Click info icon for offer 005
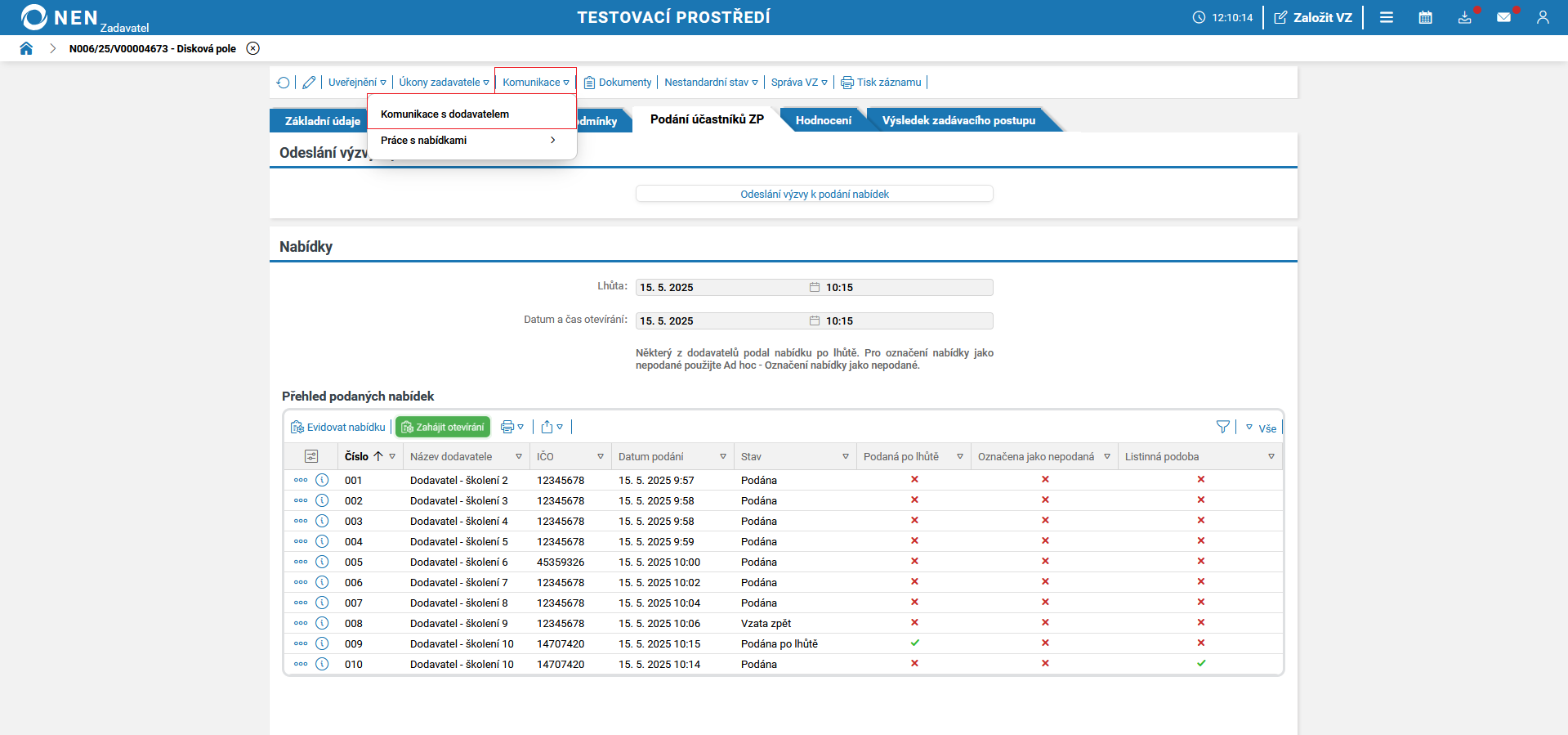Viewport: 1568px width, 735px height. 322,562
